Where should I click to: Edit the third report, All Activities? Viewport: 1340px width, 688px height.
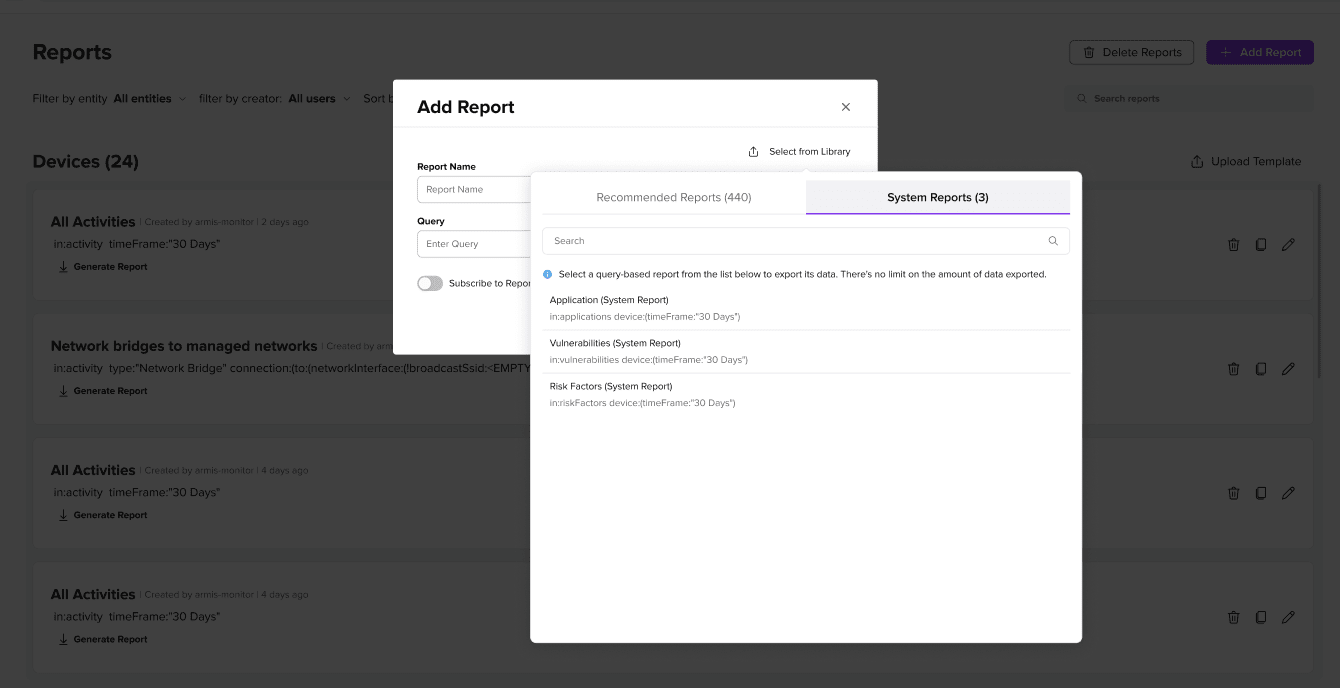coord(1288,493)
